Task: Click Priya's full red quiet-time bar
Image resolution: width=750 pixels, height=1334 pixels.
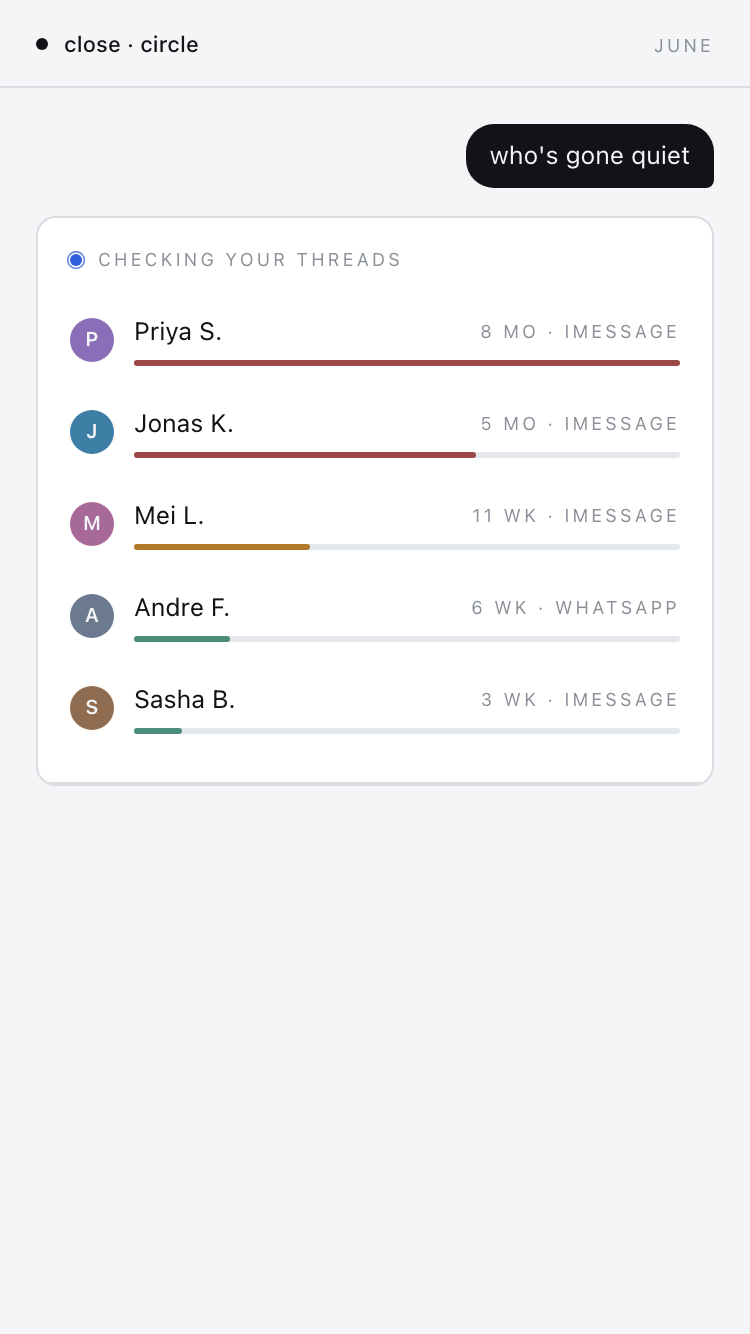Action: point(407,363)
